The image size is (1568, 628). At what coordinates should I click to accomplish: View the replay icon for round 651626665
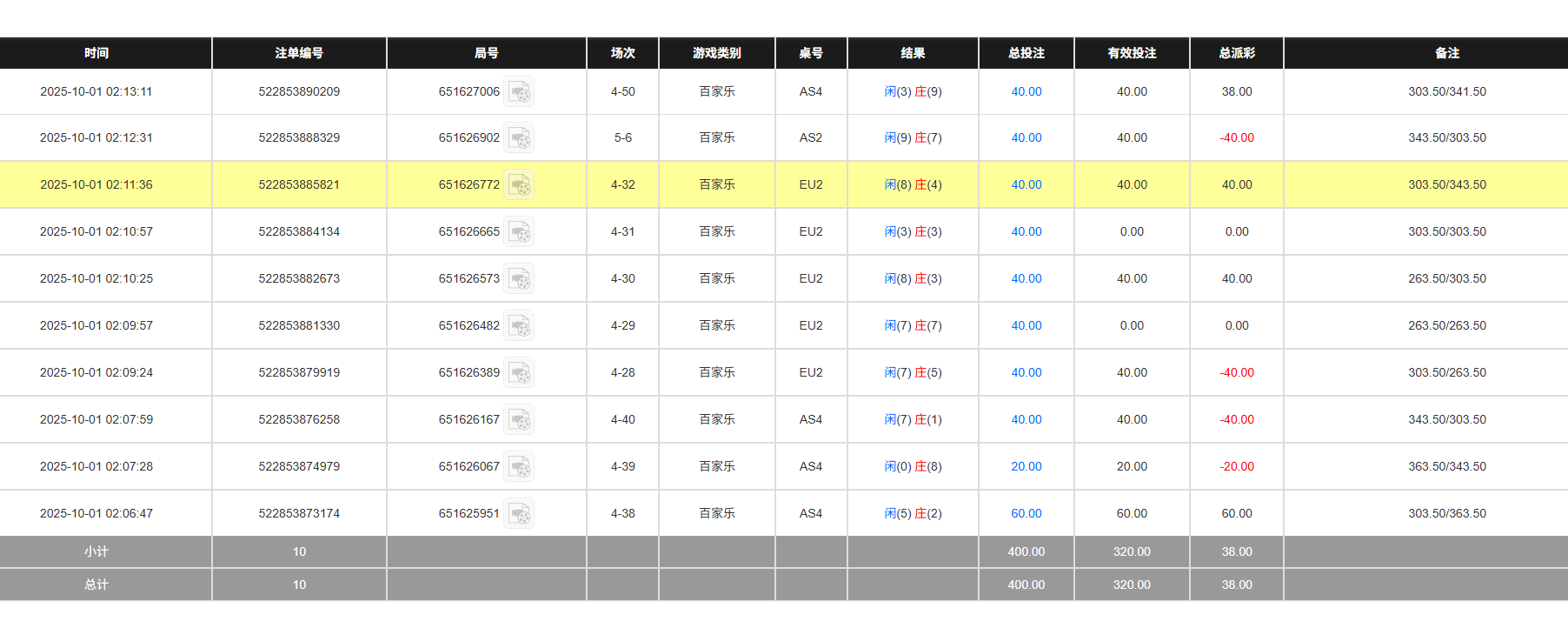[x=519, y=232]
